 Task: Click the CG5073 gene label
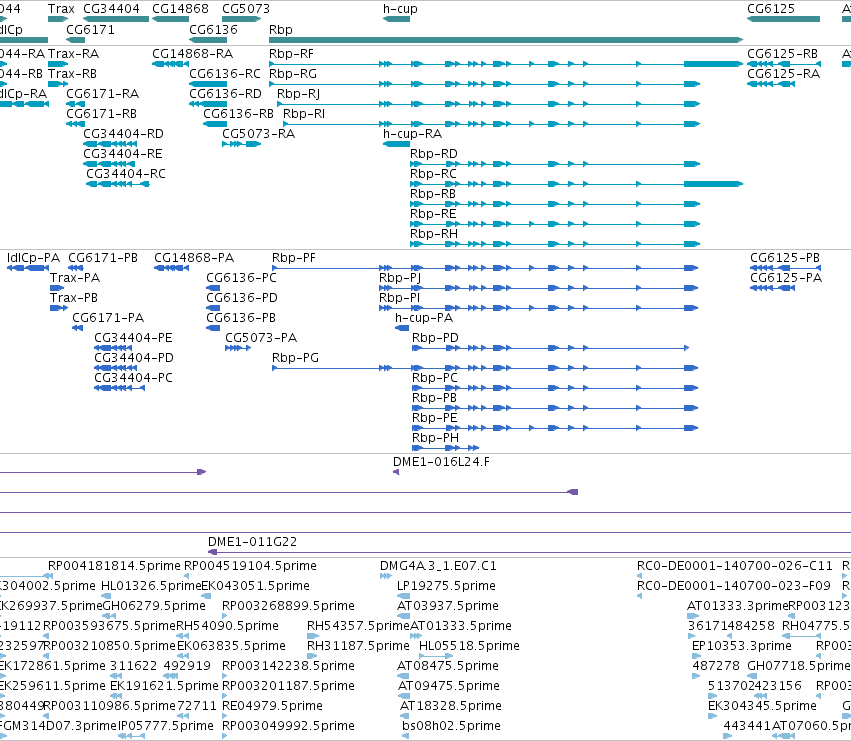click(x=246, y=9)
